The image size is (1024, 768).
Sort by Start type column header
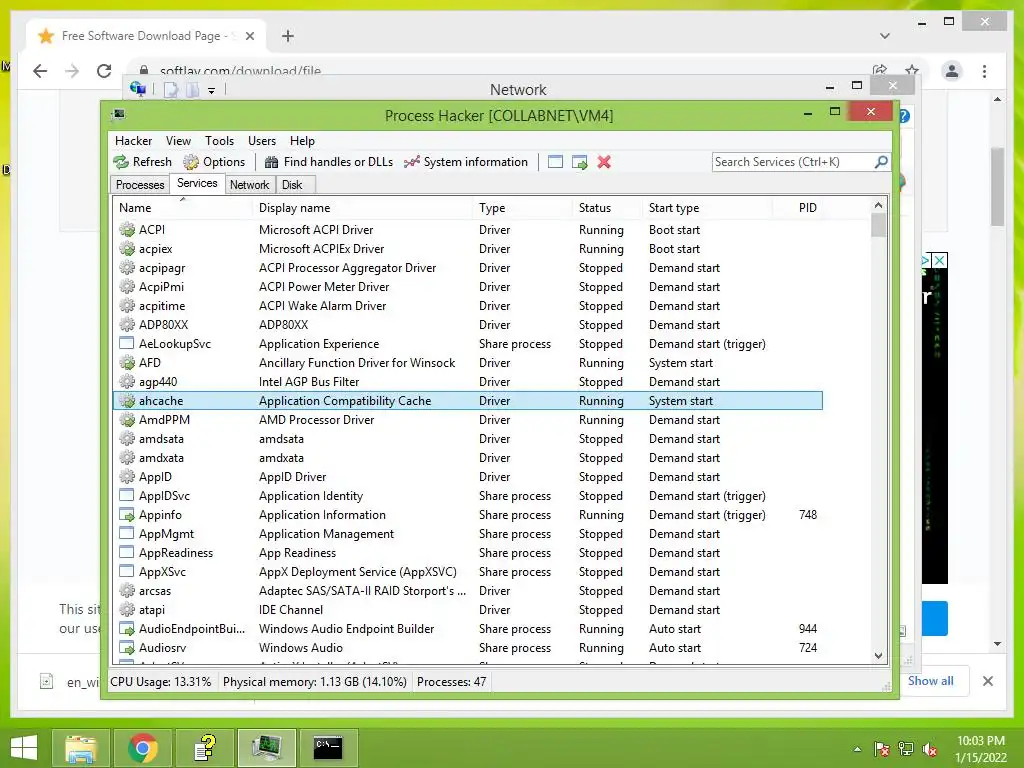[707, 208]
